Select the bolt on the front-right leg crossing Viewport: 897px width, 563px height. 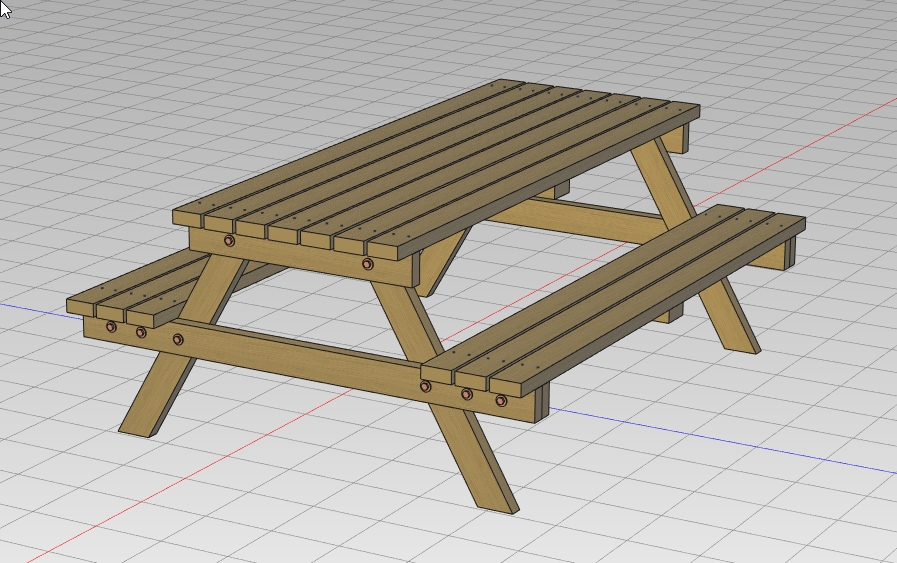[x=426, y=386]
